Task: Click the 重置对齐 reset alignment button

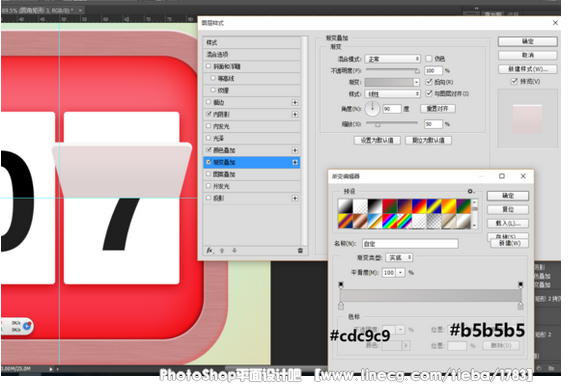Action: [x=438, y=109]
